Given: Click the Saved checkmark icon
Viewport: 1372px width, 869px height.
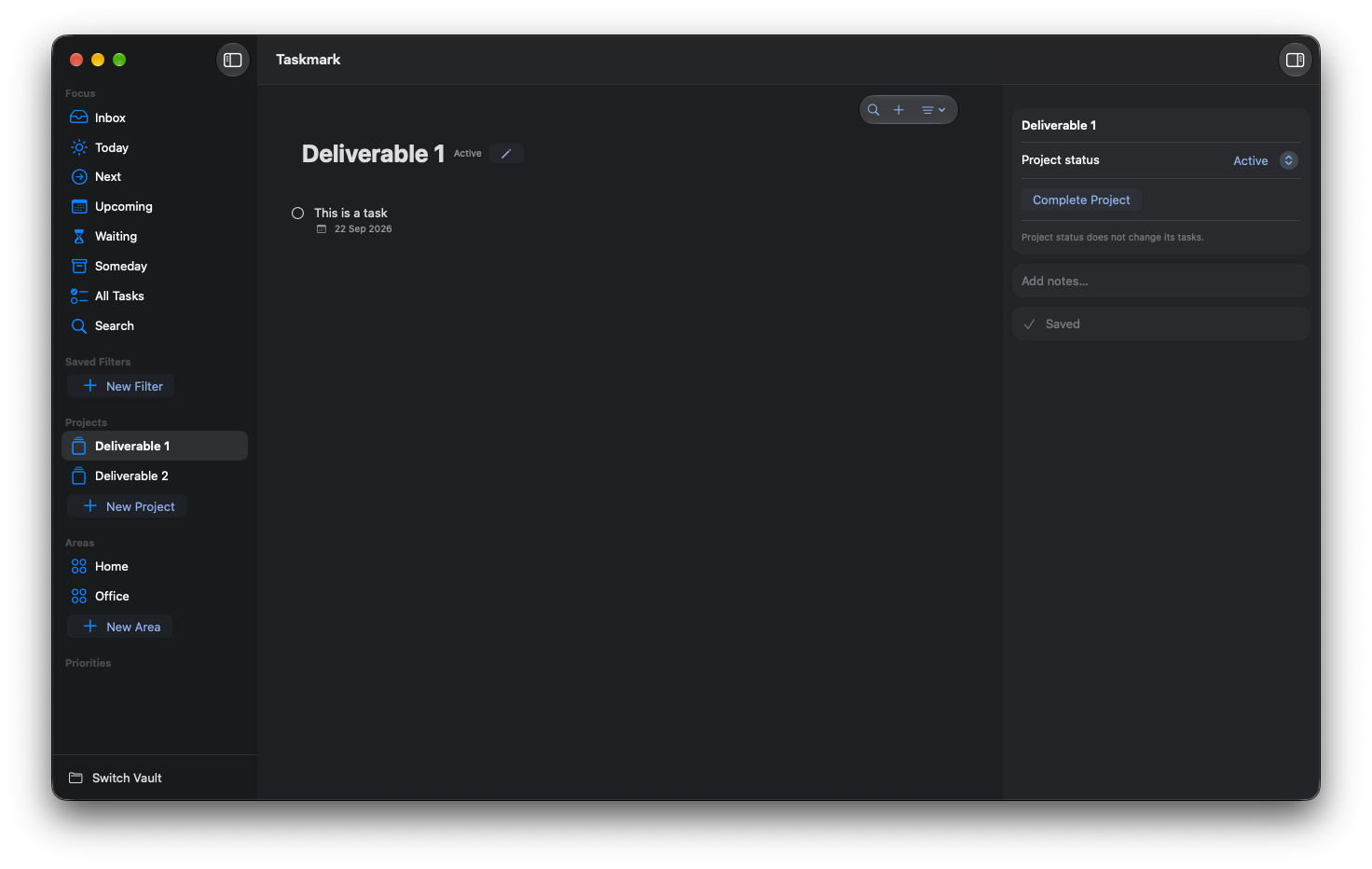Looking at the screenshot, I should 1030,324.
